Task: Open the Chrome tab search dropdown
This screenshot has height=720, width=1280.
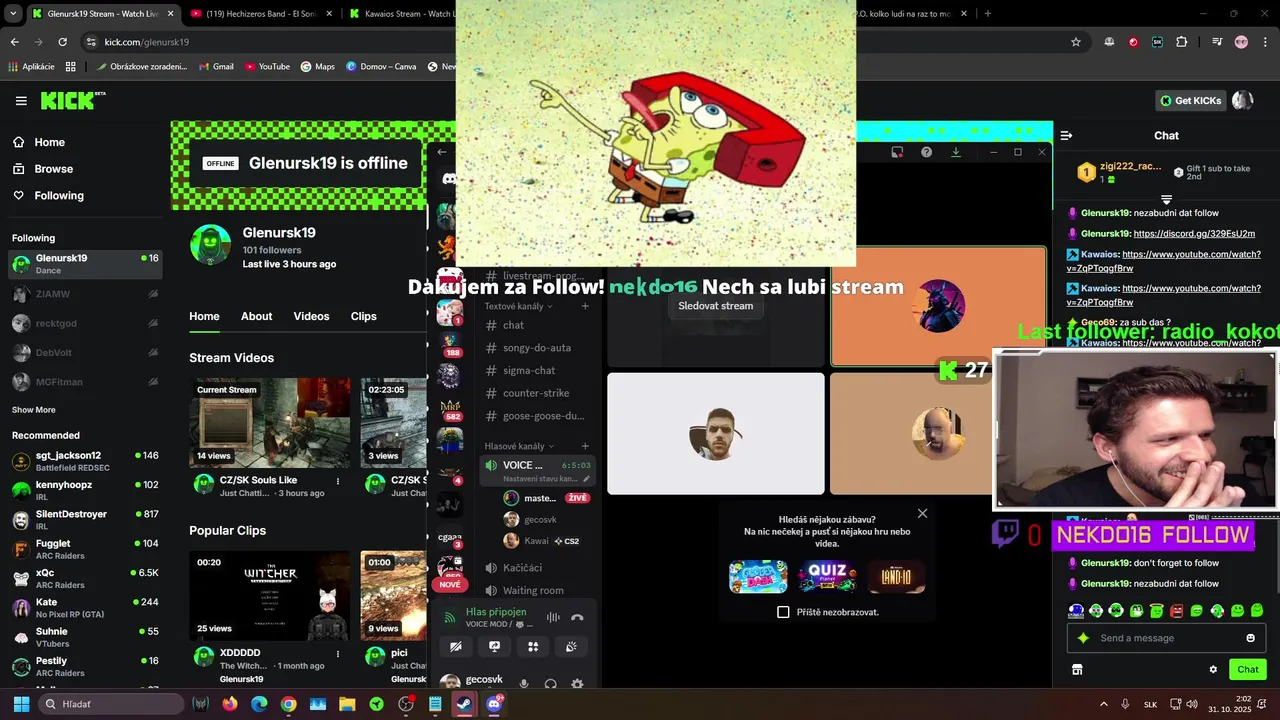Action: (x=13, y=14)
